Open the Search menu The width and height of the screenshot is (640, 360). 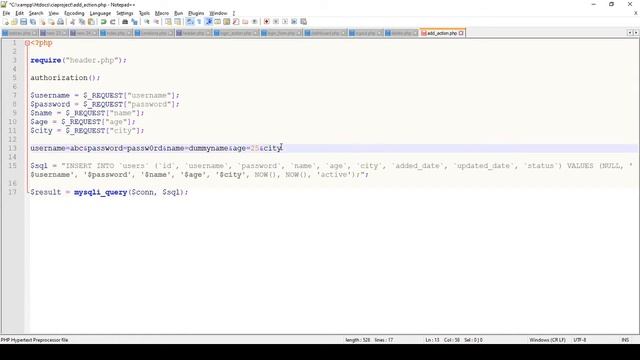pyautogui.click(x=36, y=13)
